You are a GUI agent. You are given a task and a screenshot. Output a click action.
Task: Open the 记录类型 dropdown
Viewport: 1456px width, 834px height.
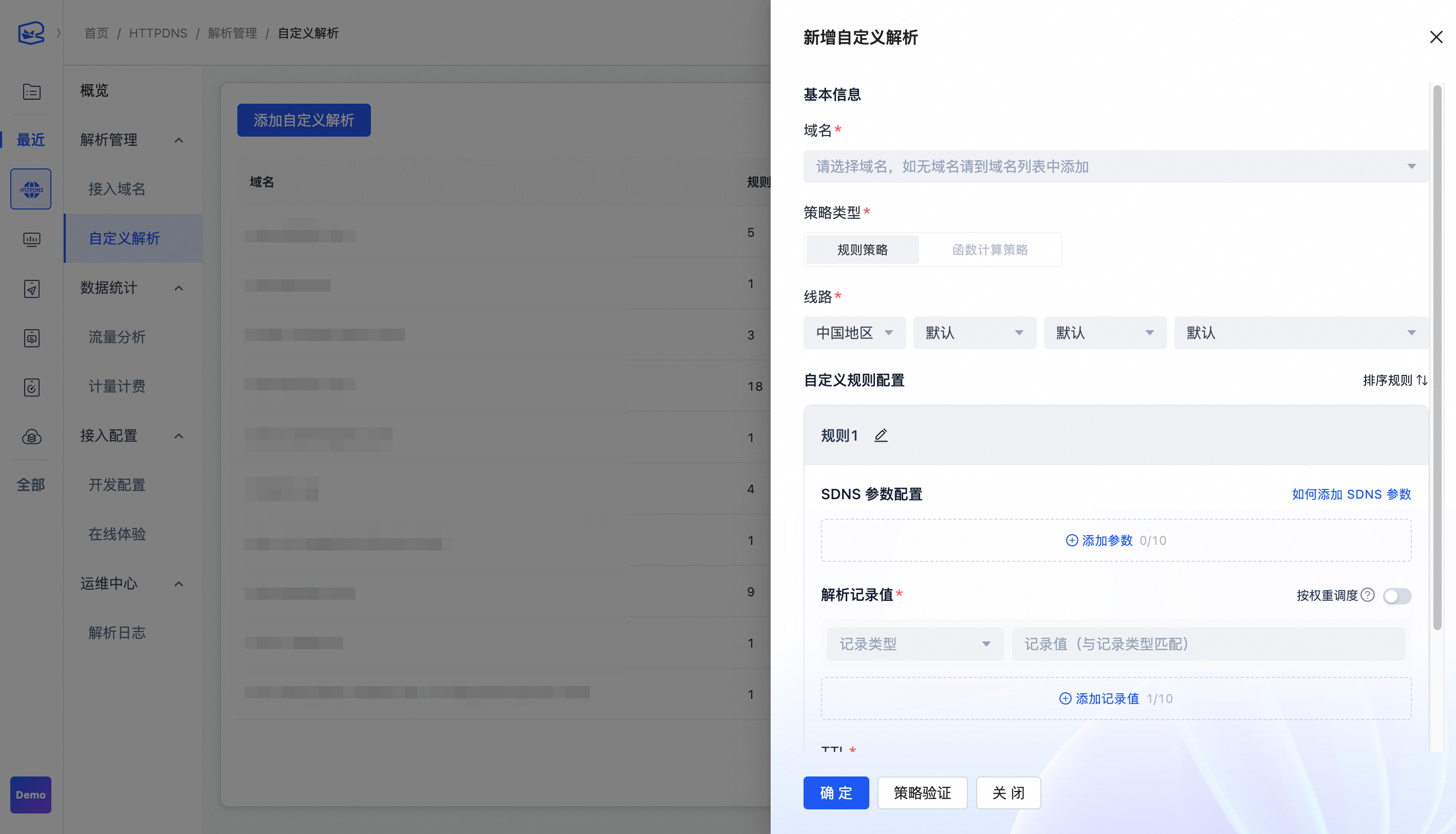point(914,644)
